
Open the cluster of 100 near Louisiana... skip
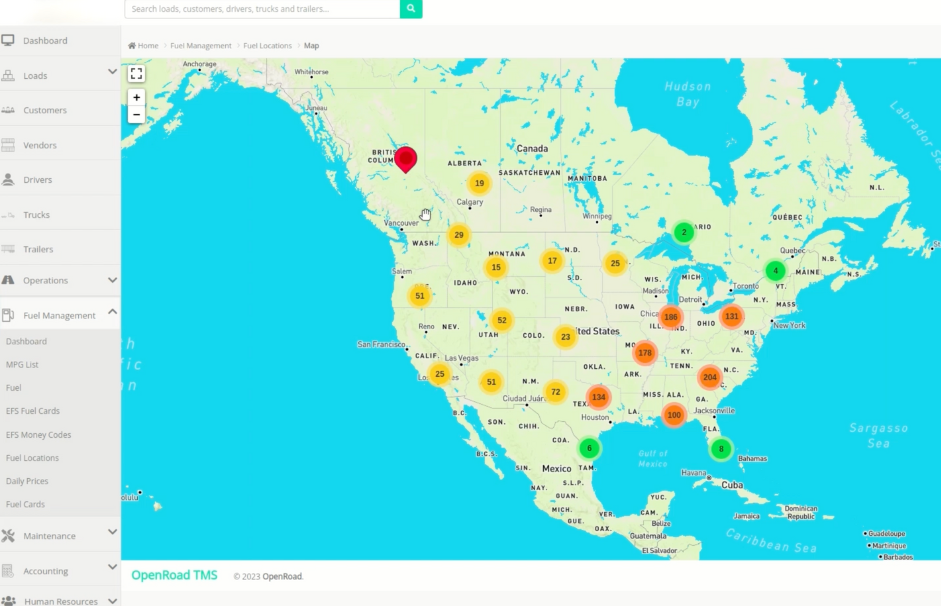click(674, 415)
